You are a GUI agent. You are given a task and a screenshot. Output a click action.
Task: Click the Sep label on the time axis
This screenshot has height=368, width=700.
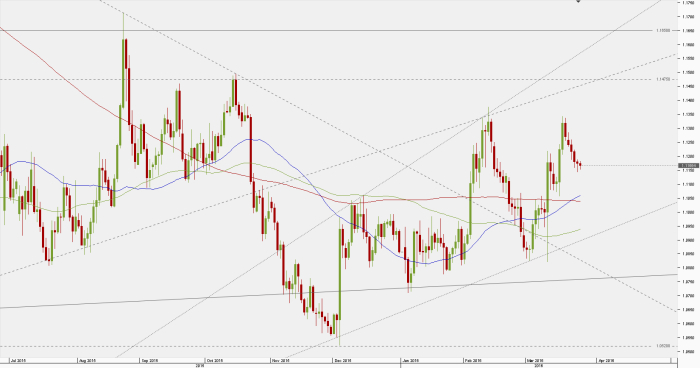pos(150,360)
